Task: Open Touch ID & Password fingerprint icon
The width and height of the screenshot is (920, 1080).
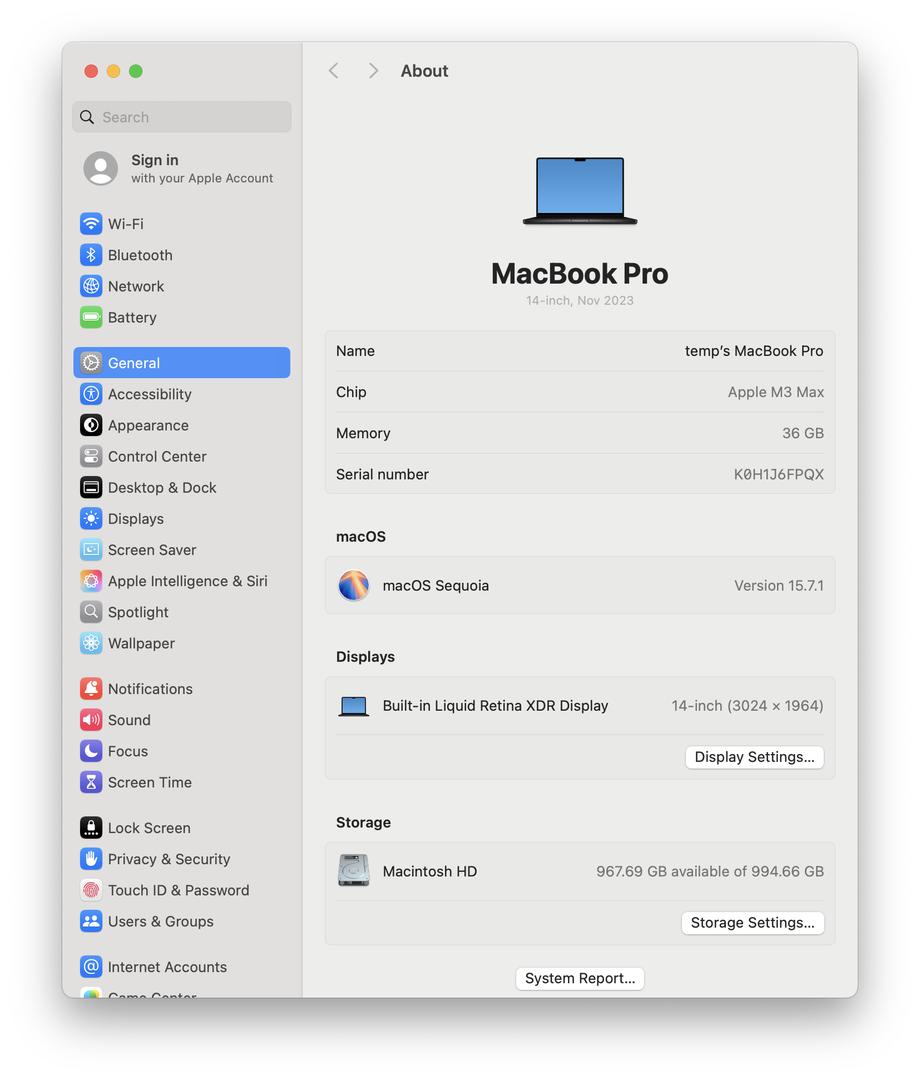Action: pyautogui.click(x=91, y=890)
